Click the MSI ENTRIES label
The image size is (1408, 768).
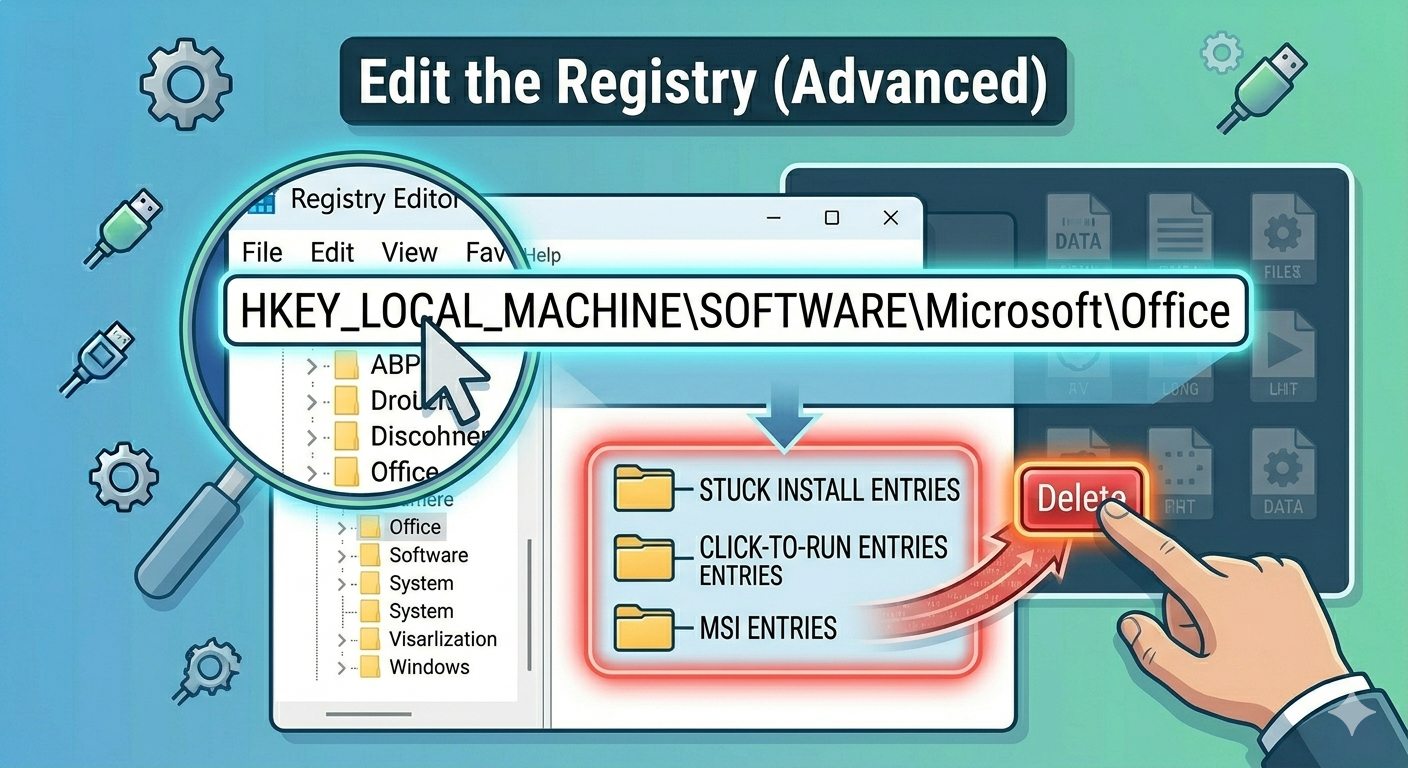(768, 628)
